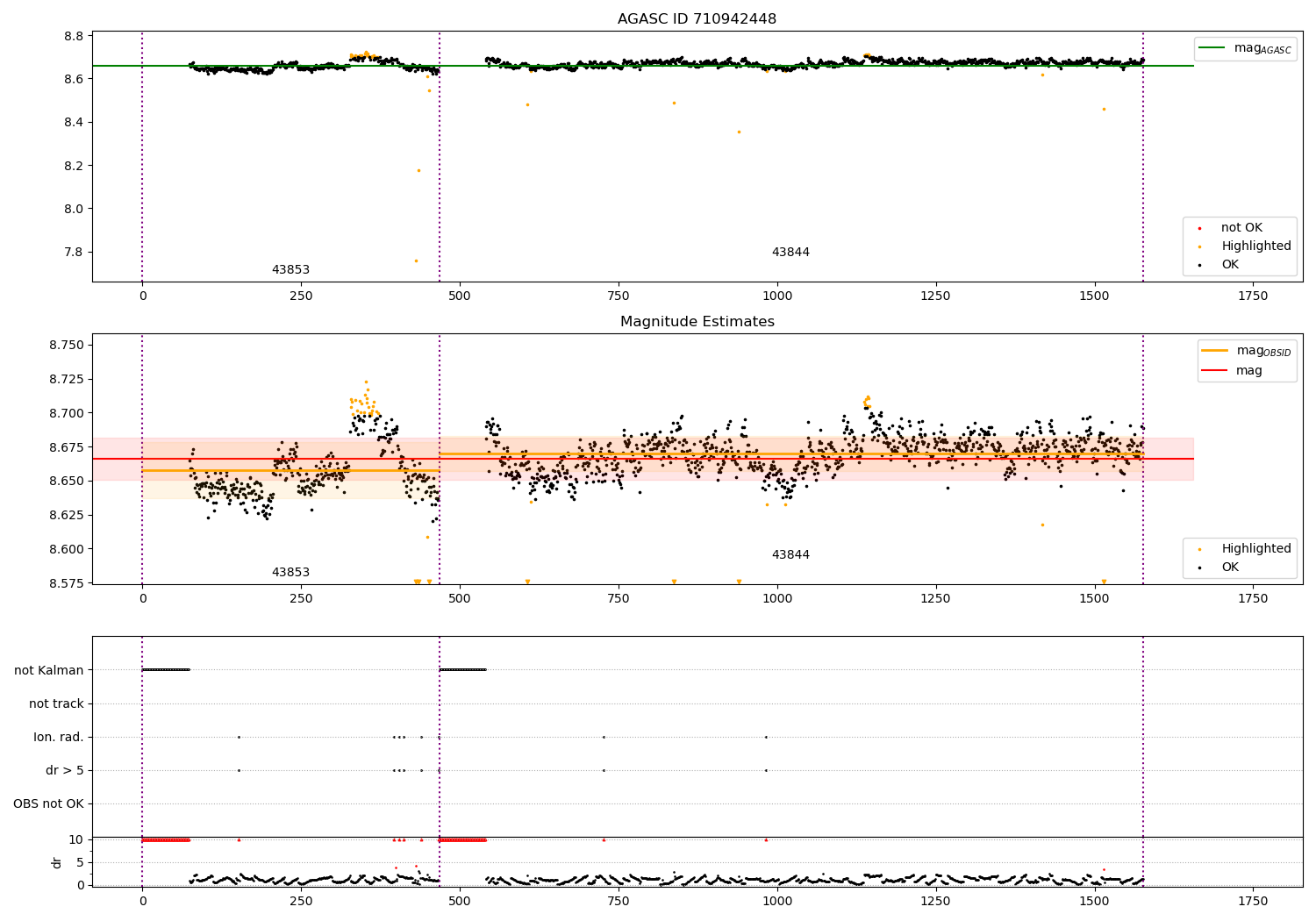
Task: Select the green mag AGASC legend entry
Action: [1245, 48]
